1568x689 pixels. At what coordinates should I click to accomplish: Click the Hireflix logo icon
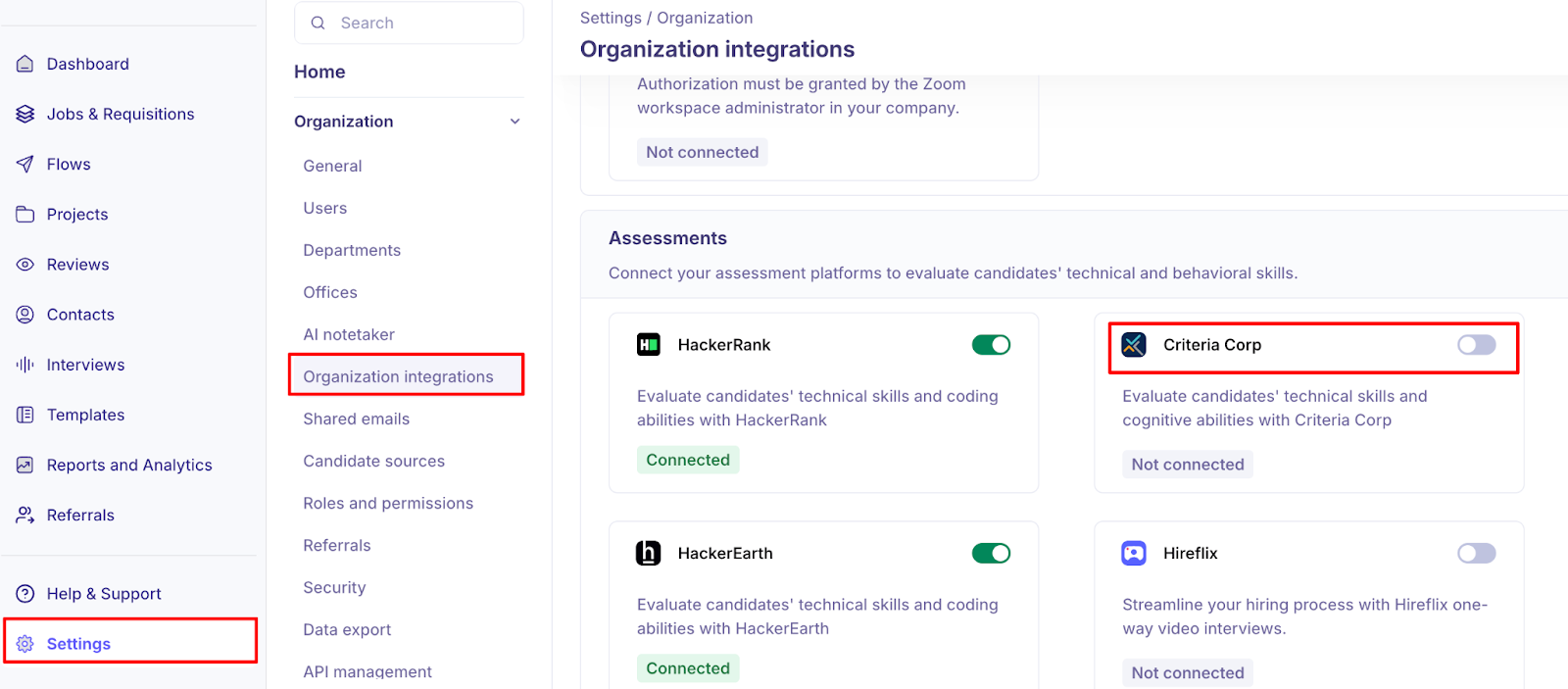pyautogui.click(x=1134, y=554)
